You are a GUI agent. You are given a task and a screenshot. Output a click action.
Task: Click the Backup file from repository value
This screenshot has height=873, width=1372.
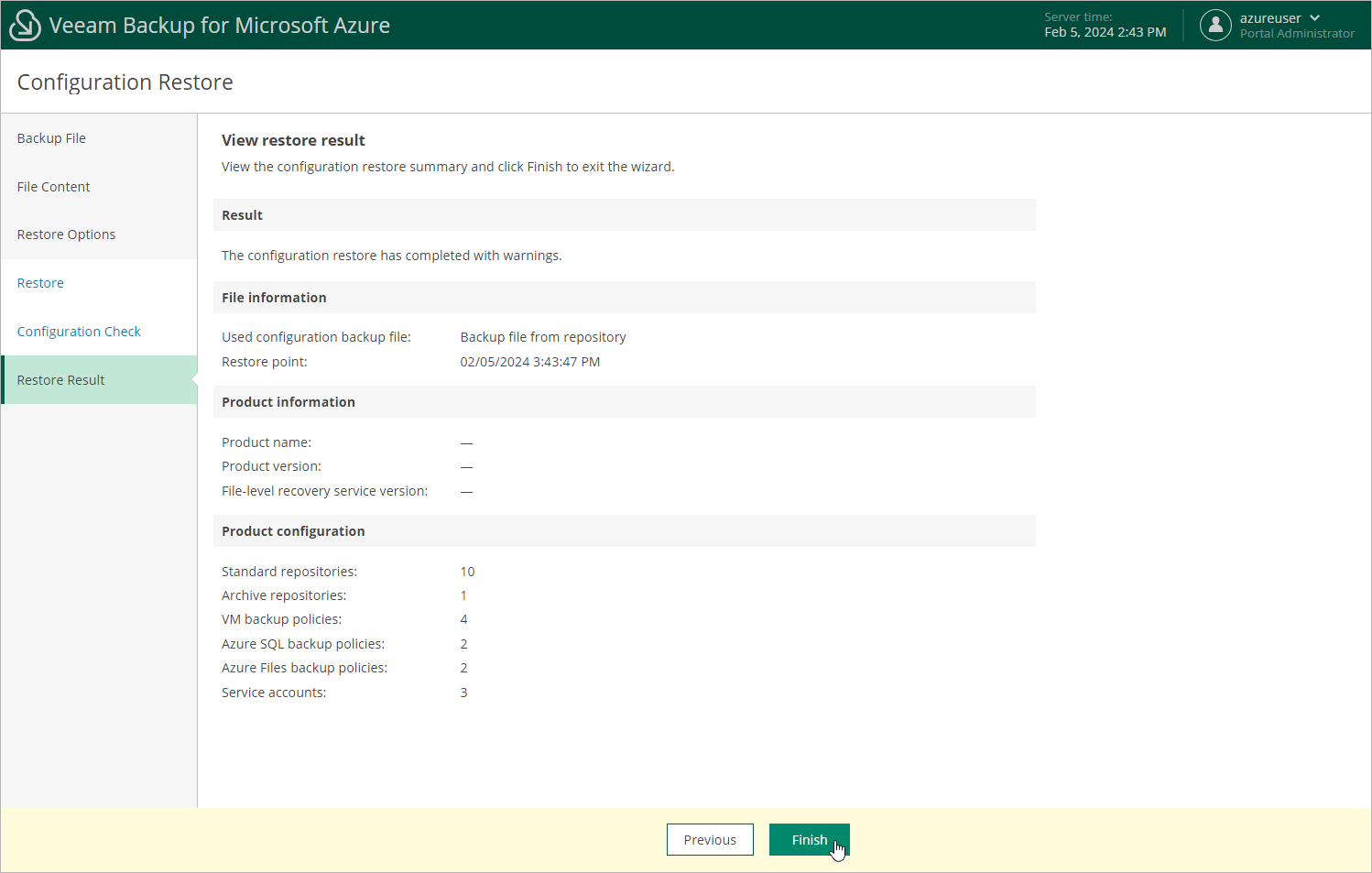pos(543,337)
